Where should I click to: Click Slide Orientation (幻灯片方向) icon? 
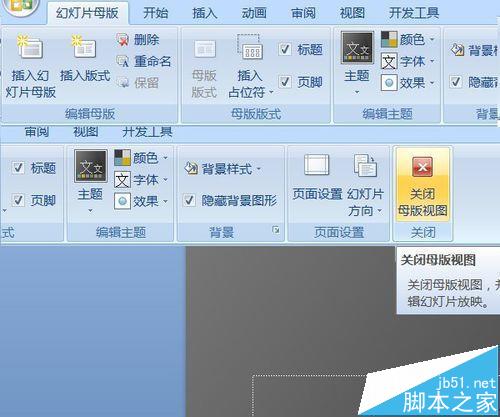[x=365, y=165]
